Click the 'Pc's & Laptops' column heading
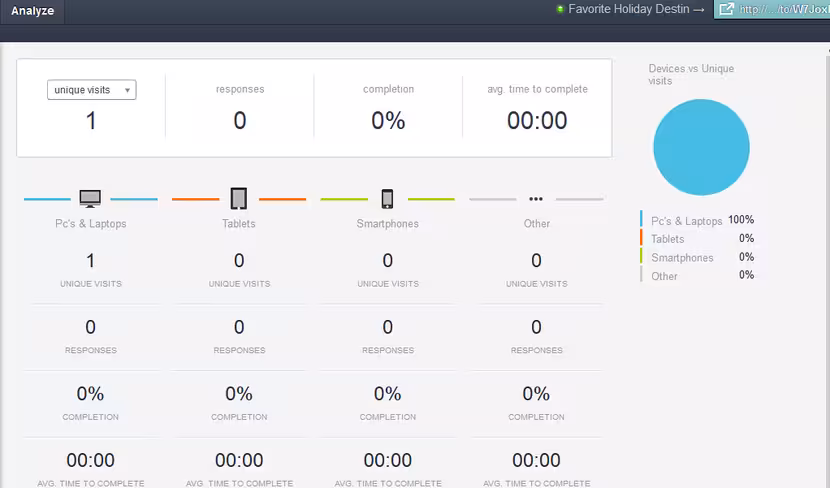This screenshot has width=830, height=488. (91, 223)
